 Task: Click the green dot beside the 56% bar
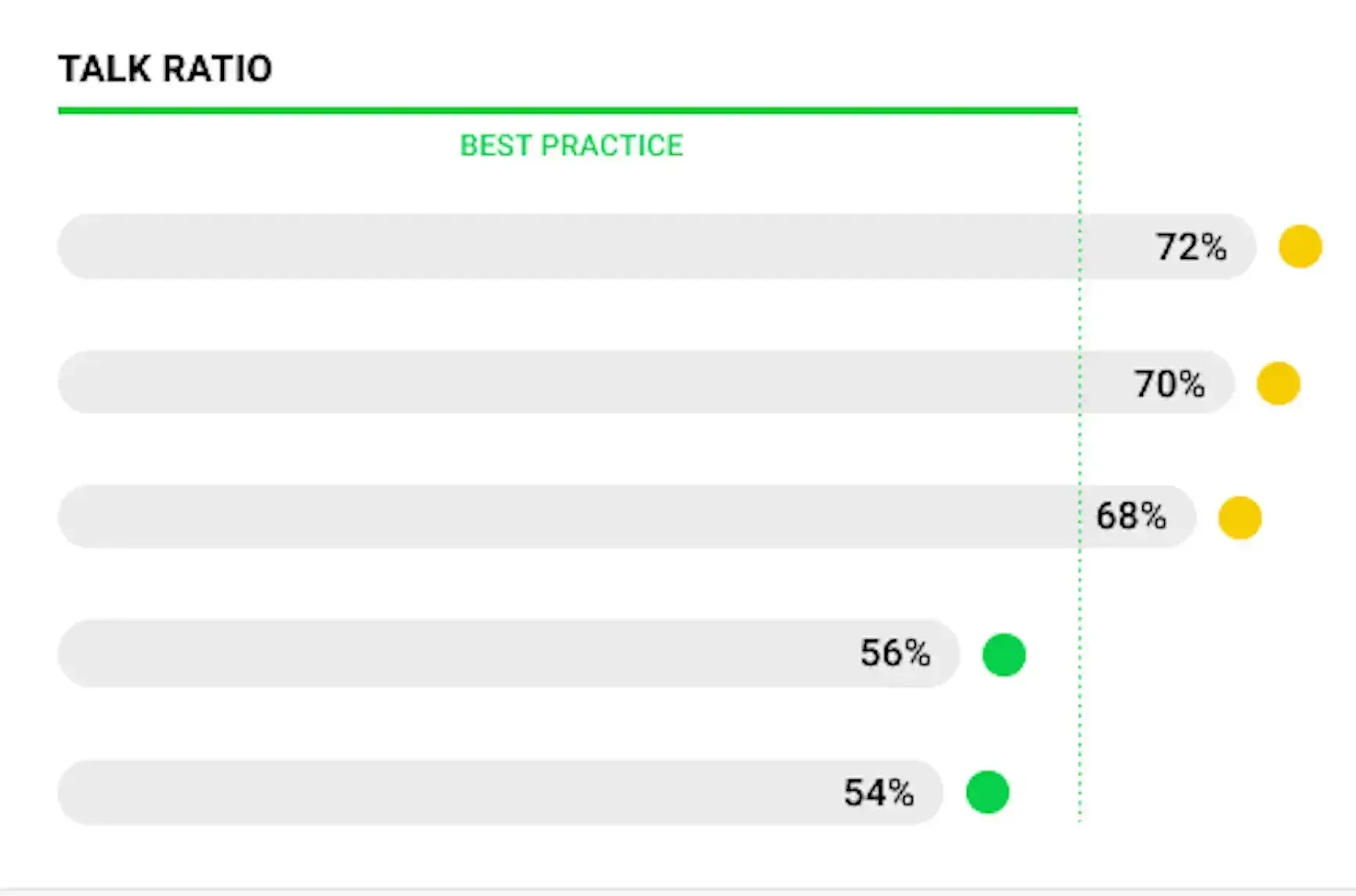(1004, 654)
